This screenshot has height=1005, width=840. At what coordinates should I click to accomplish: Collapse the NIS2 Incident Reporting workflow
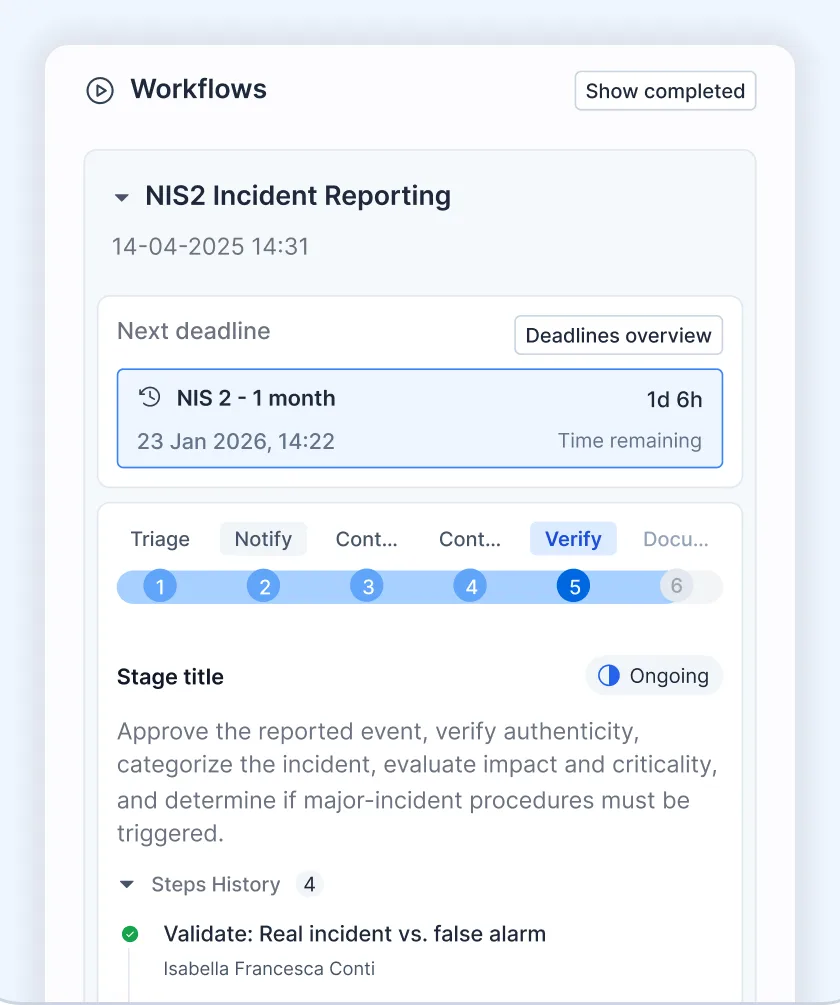[122, 197]
